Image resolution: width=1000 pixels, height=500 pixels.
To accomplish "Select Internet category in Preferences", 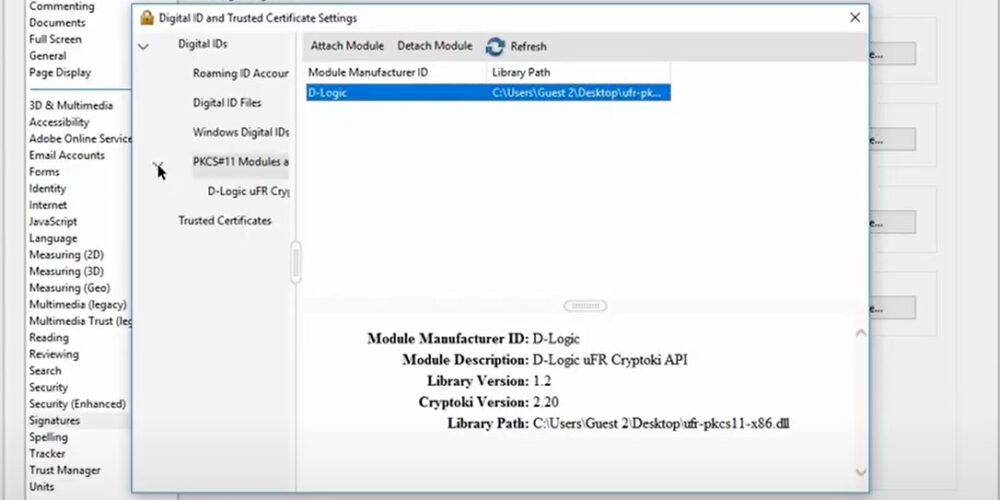I will [48, 205].
